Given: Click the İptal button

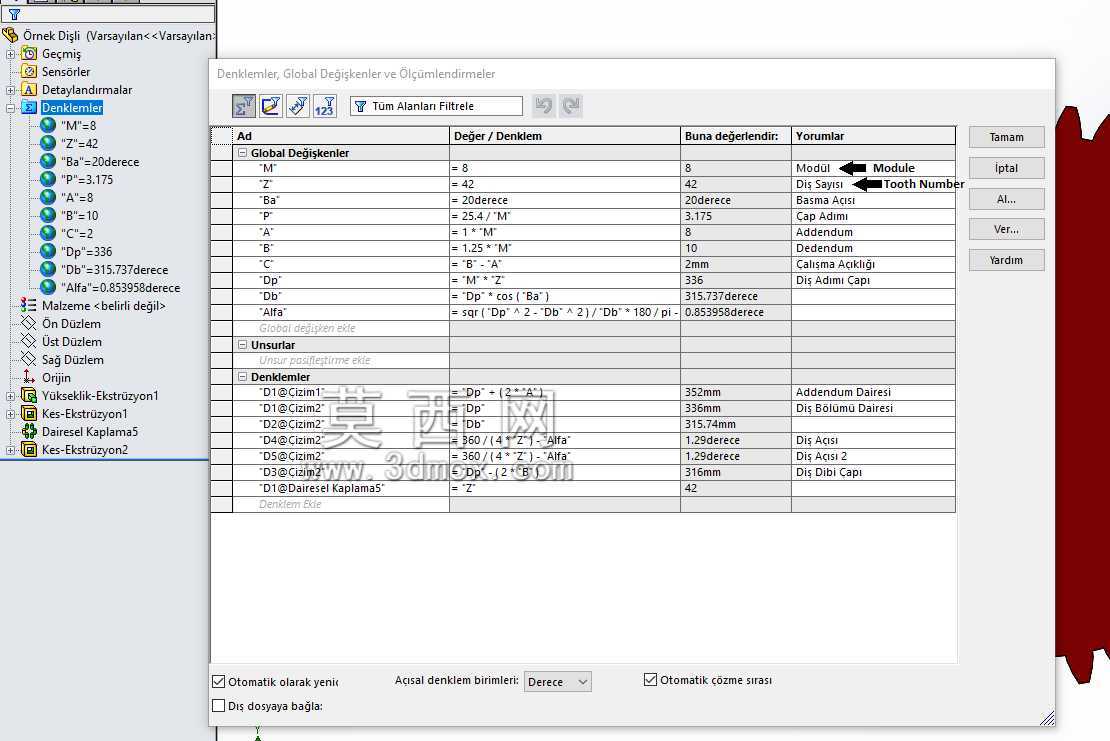Looking at the screenshot, I should 1007,168.
